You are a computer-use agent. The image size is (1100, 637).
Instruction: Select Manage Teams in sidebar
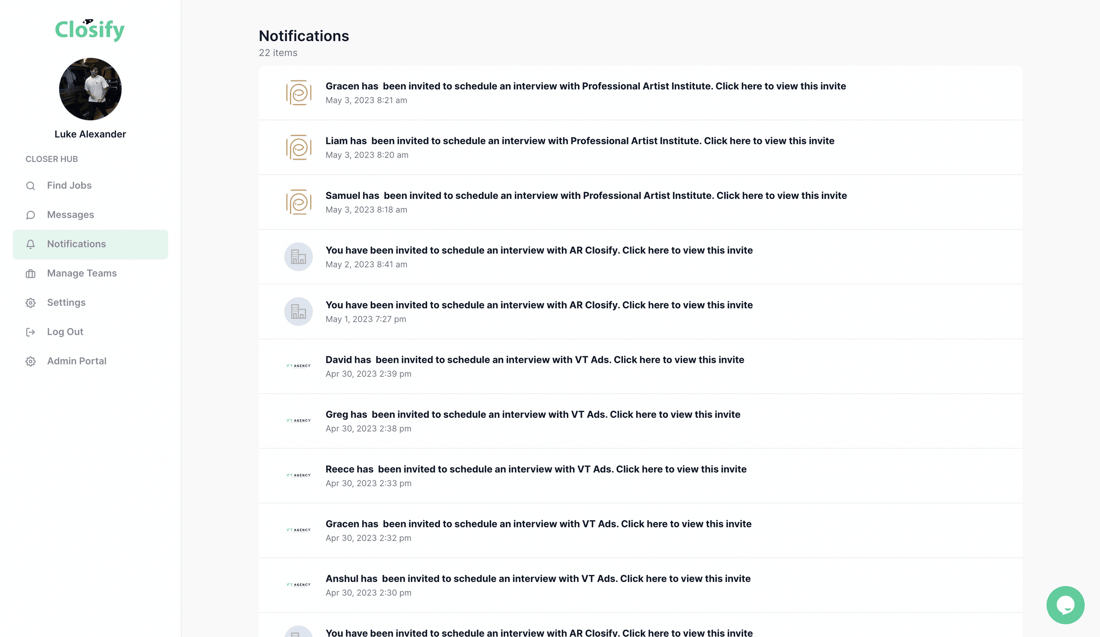click(82, 274)
